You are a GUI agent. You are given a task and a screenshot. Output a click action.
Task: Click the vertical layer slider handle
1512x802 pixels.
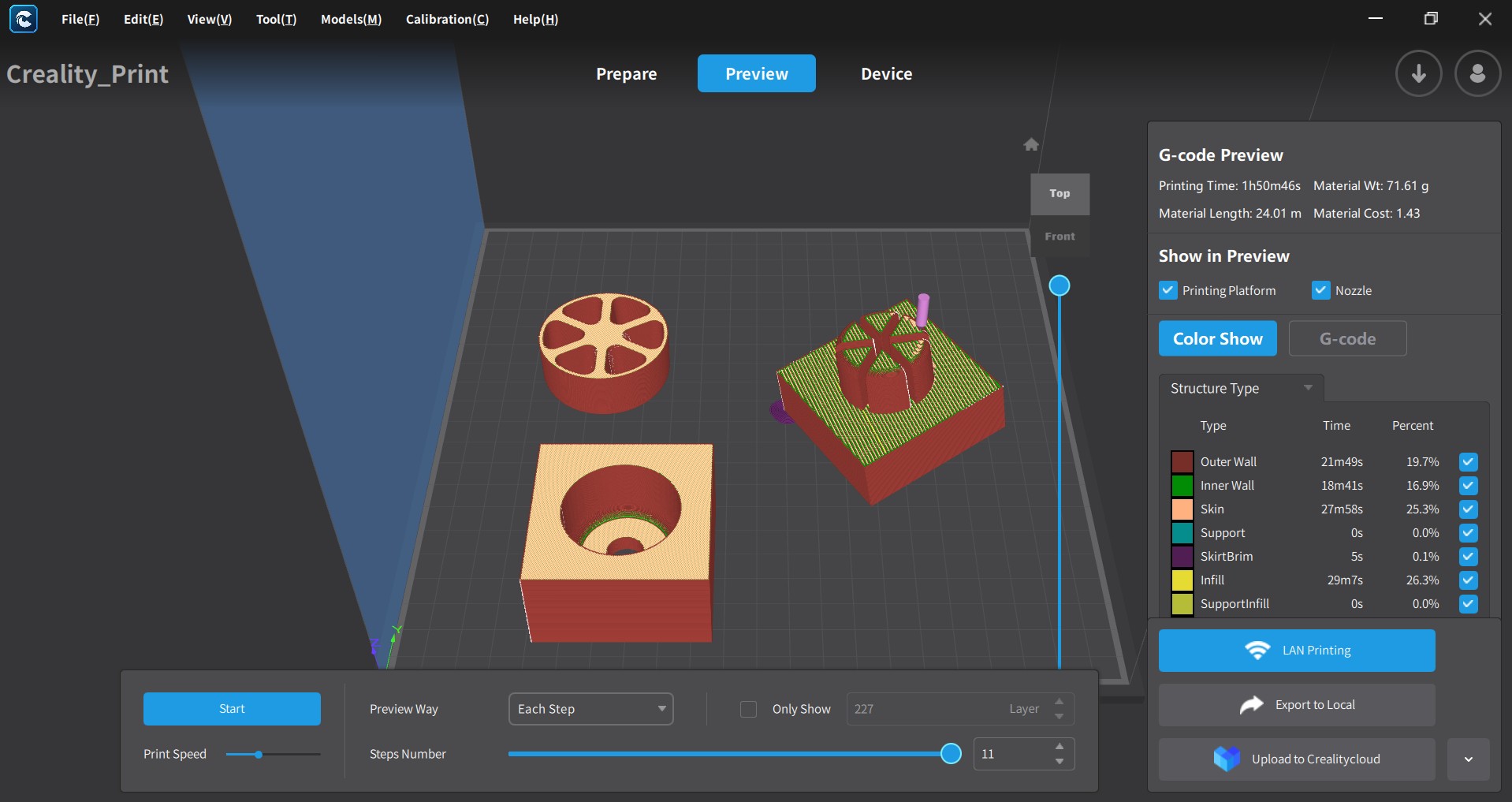pyautogui.click(x=1060, y=285)
